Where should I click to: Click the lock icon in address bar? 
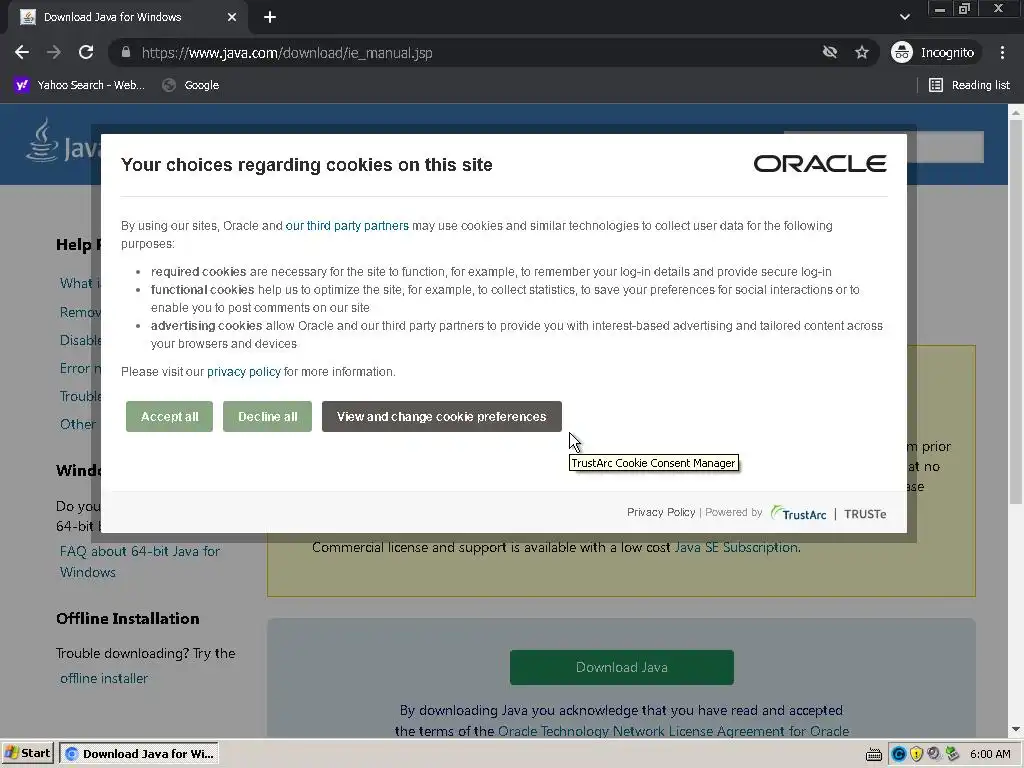(126, 52)
